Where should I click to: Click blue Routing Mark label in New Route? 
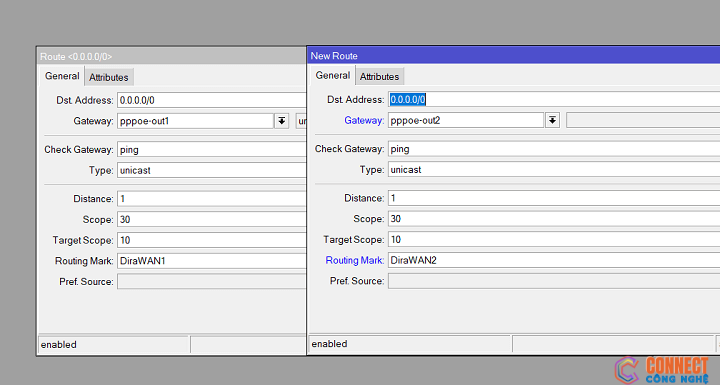(x=354, y=260)
